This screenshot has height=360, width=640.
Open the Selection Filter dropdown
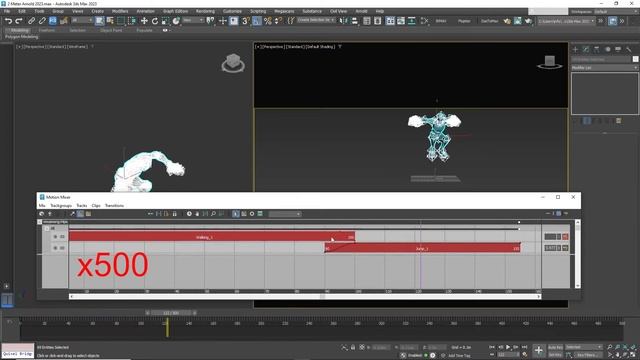[x=82, y=20]
